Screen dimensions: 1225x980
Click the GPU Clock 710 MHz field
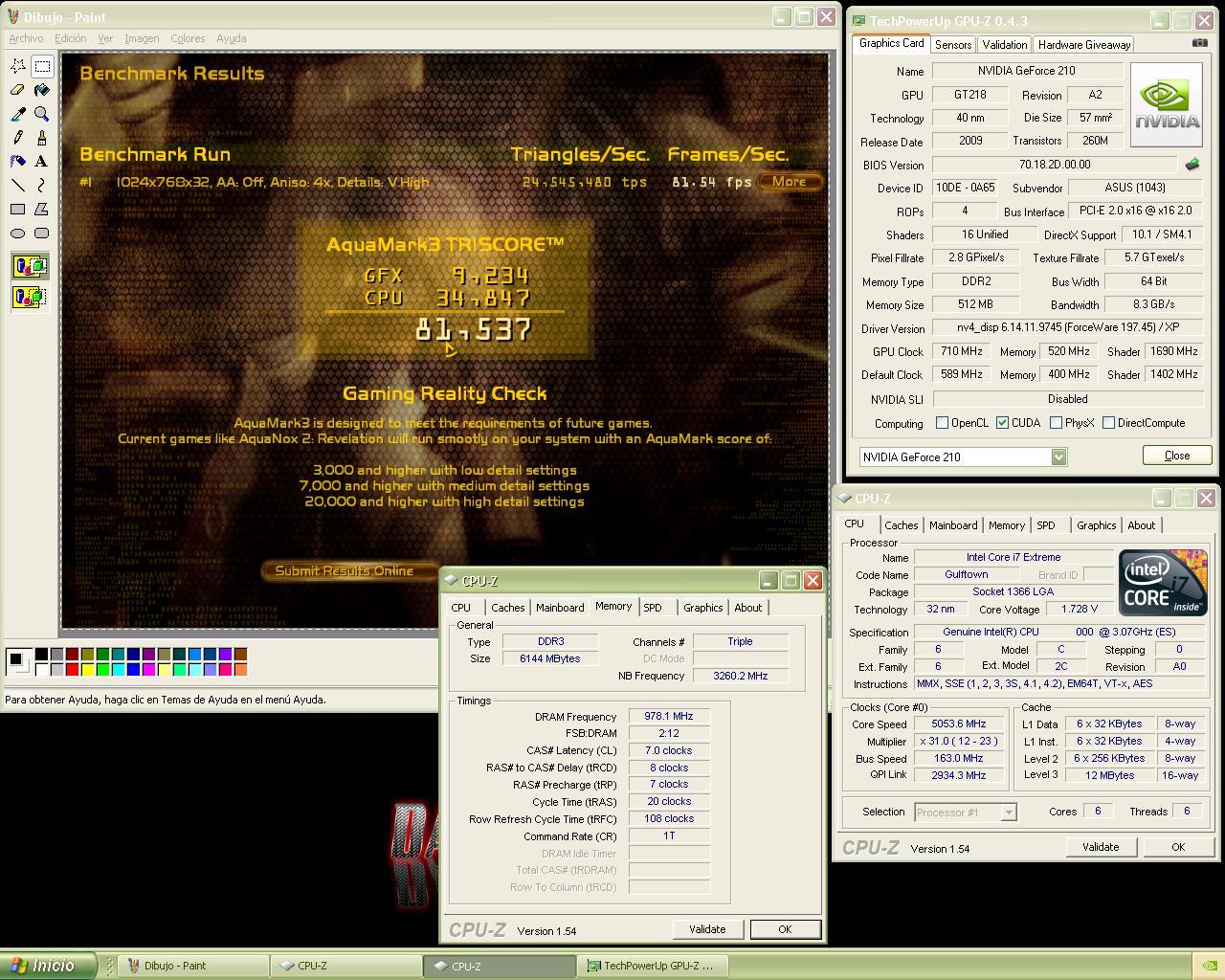click(x=962, y=351)
